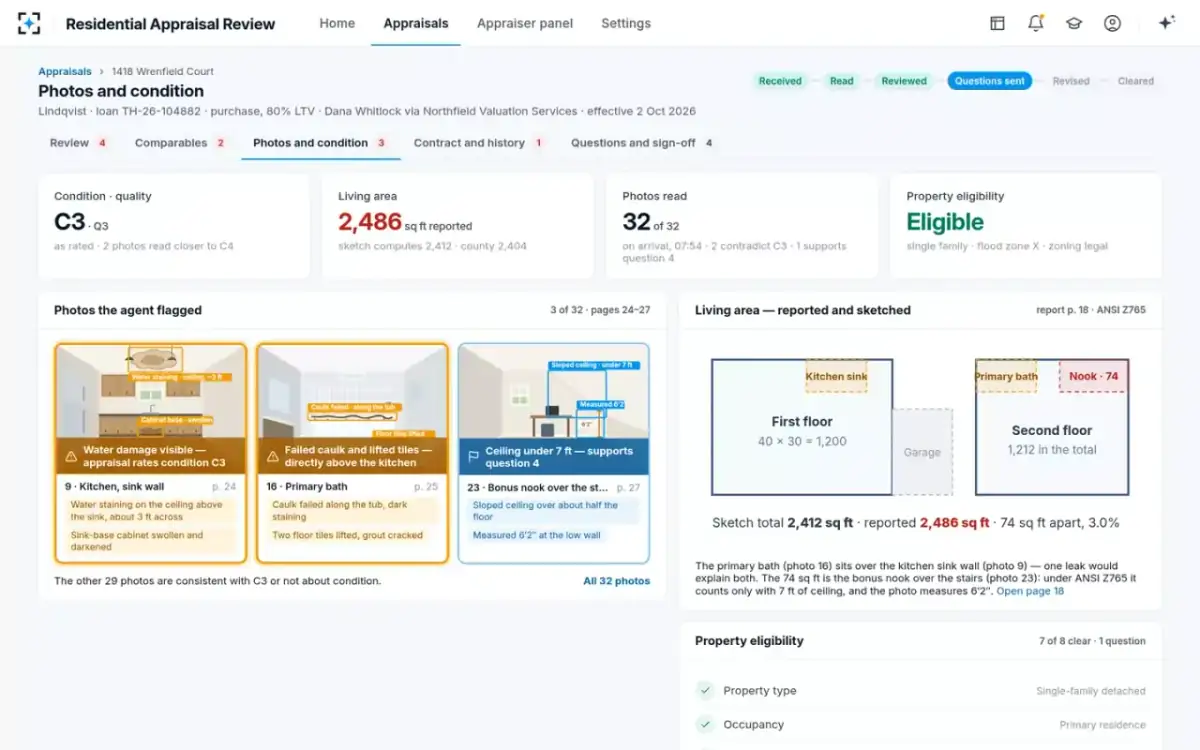
Task: Click the breadcrumb chevron after Appraisals
Action: 101,72
